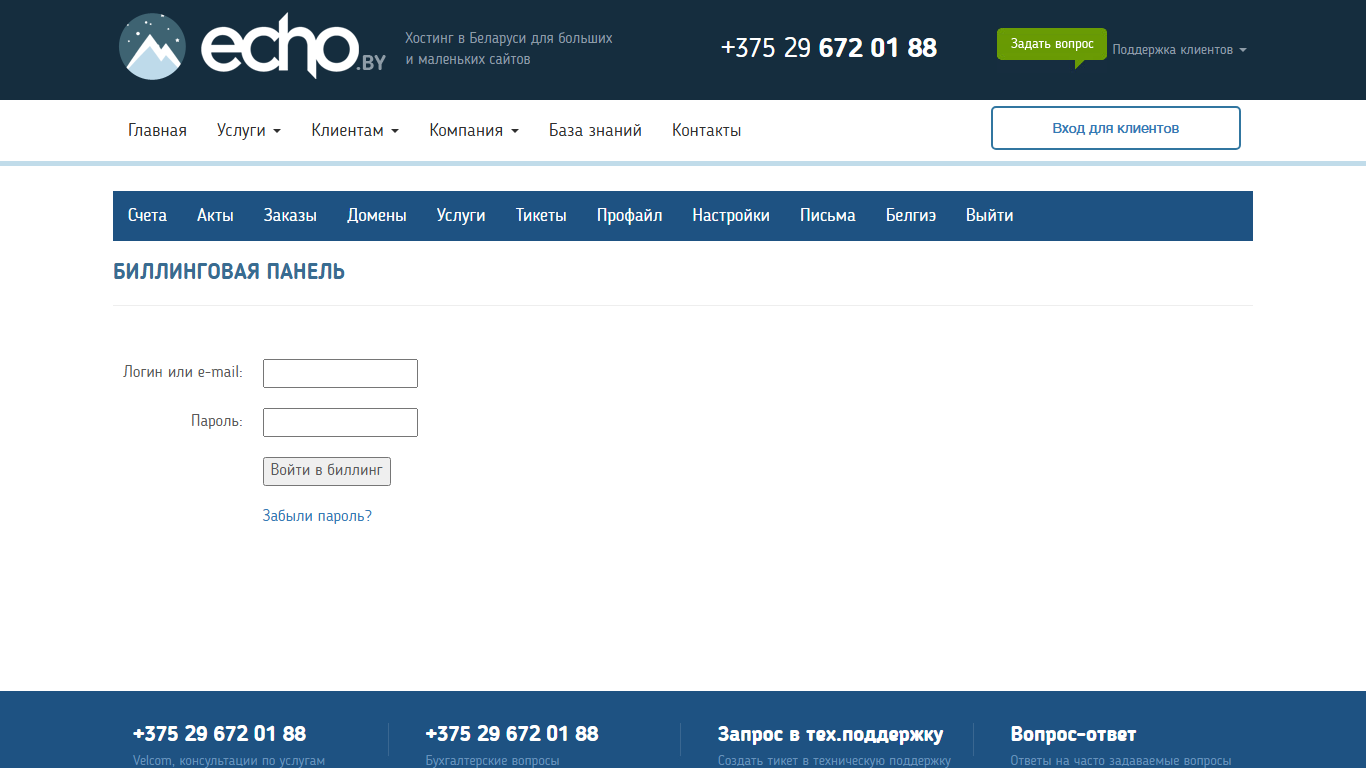The height and width of the screenshot is (768, 1366).
Task: Open the Письма tab
Action: [828, 216]
